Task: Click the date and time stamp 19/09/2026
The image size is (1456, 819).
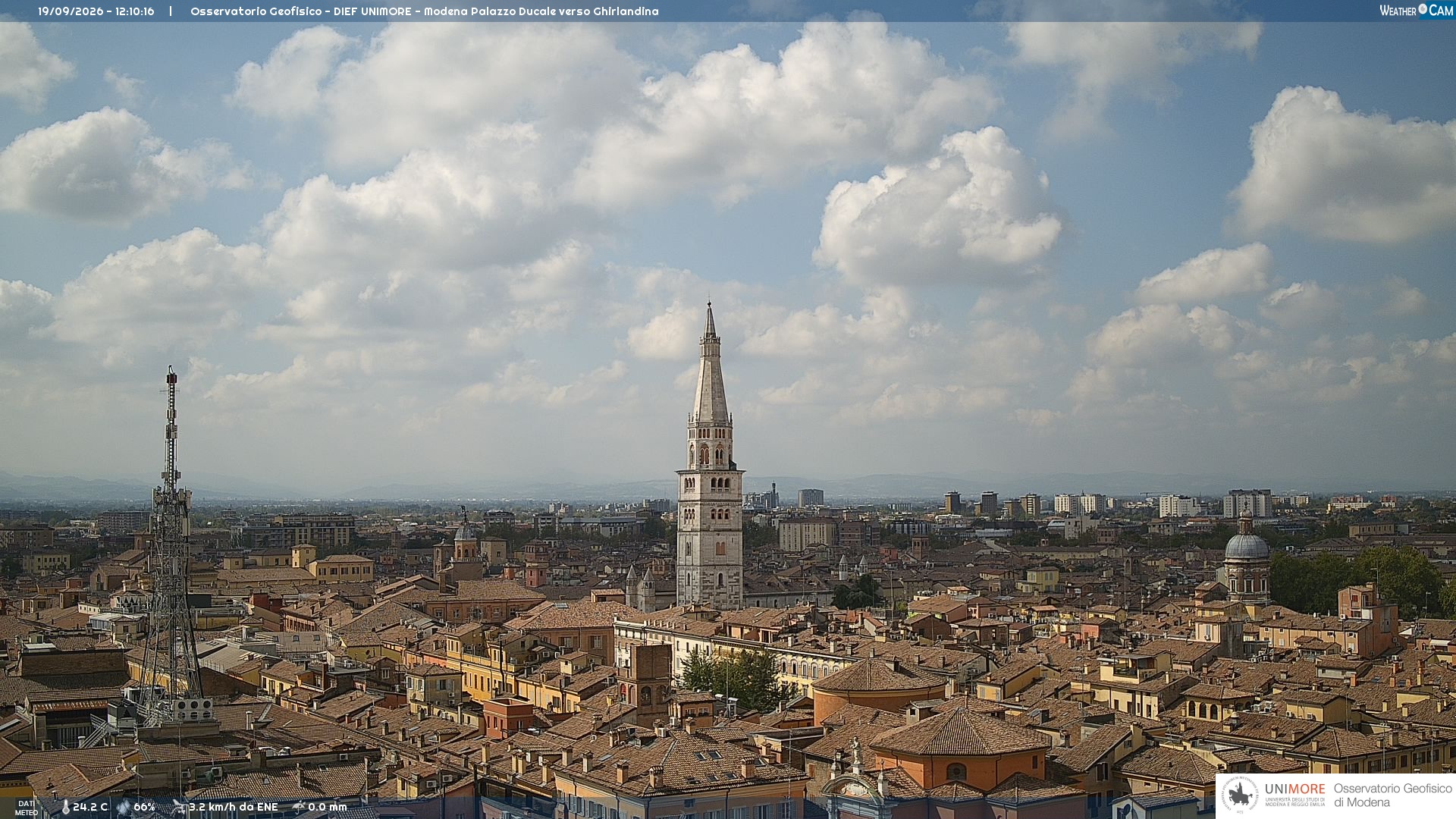Action: 96,11
